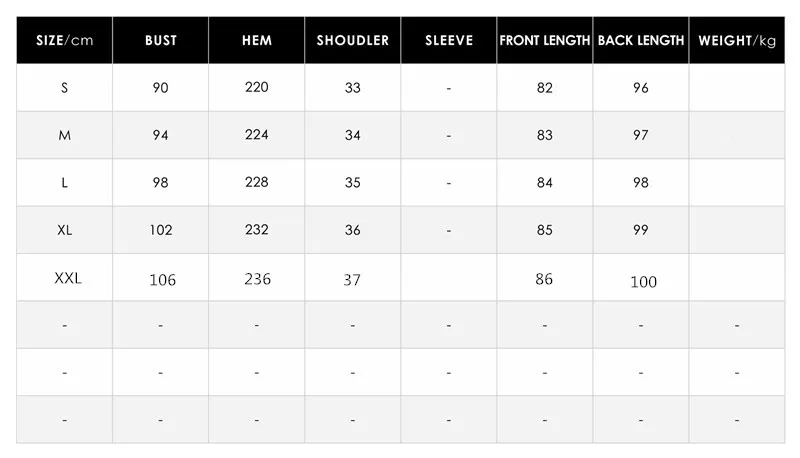Click shoulder value 35
The height and width of the screenshot is (458, 800).
click(353, 183)
